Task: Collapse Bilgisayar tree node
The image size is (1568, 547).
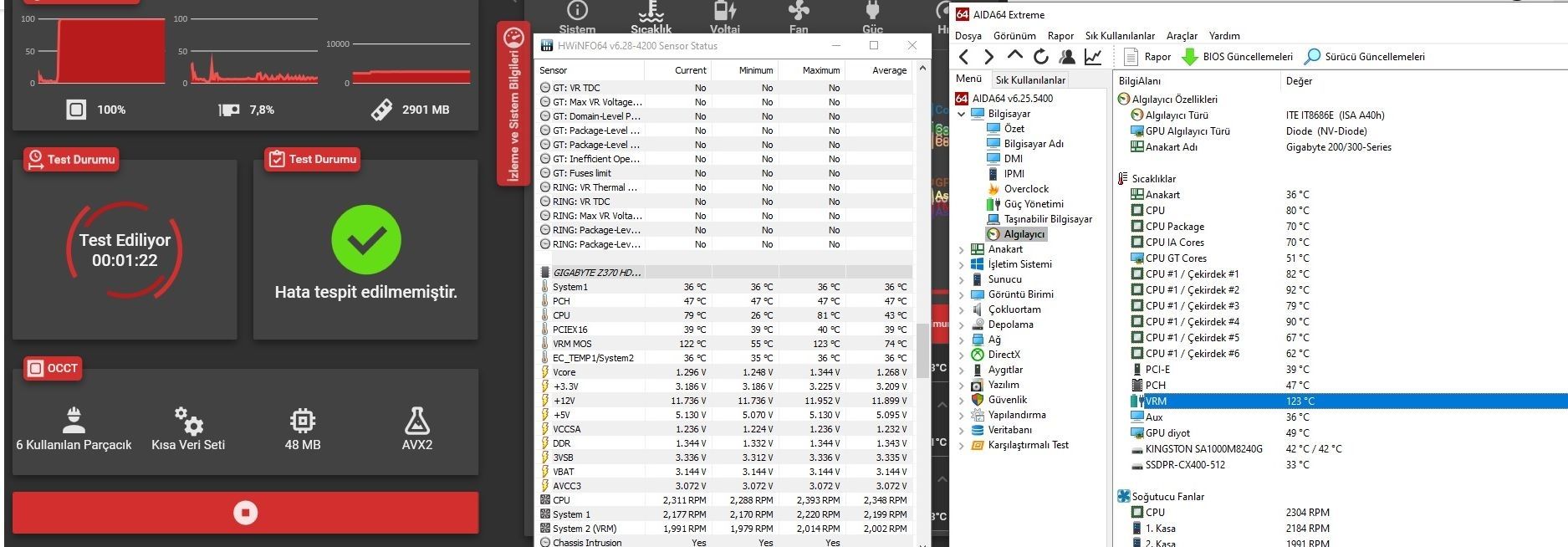Action: [x=962, y=114]
